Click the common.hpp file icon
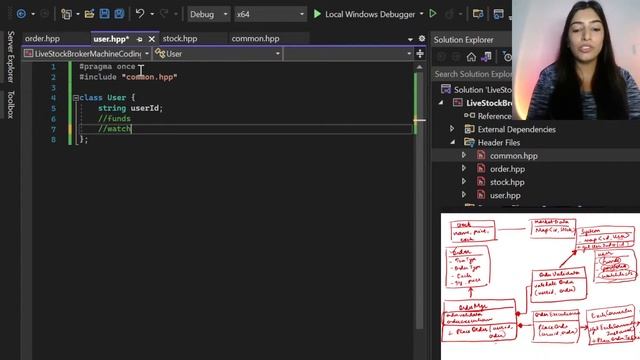This screenshot has height=360, width=640. click(x=481, y=156)
